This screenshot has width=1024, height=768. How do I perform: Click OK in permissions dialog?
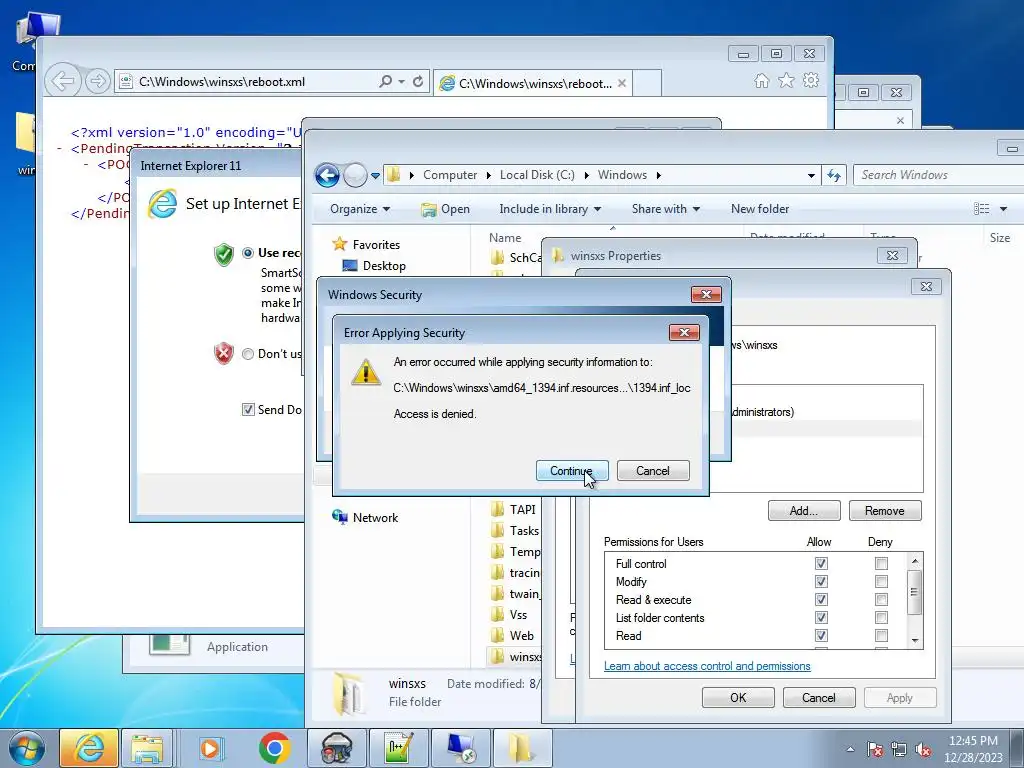click(738, 697)
